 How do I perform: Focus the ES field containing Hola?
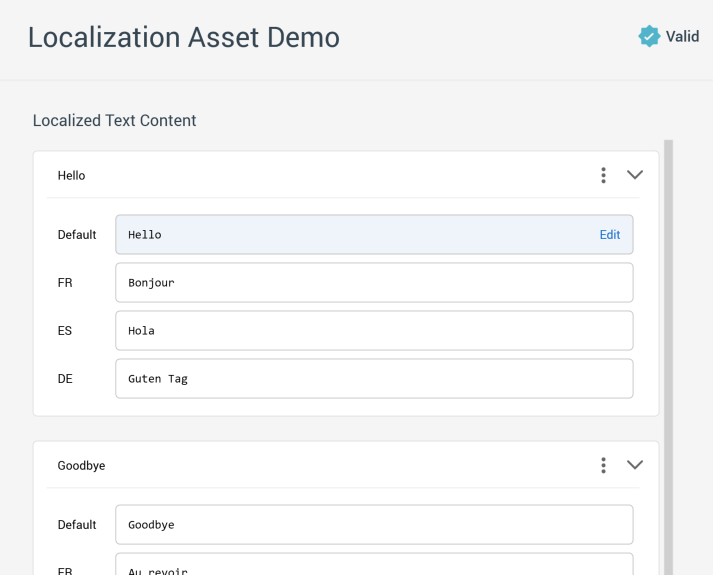click(374, 331)
